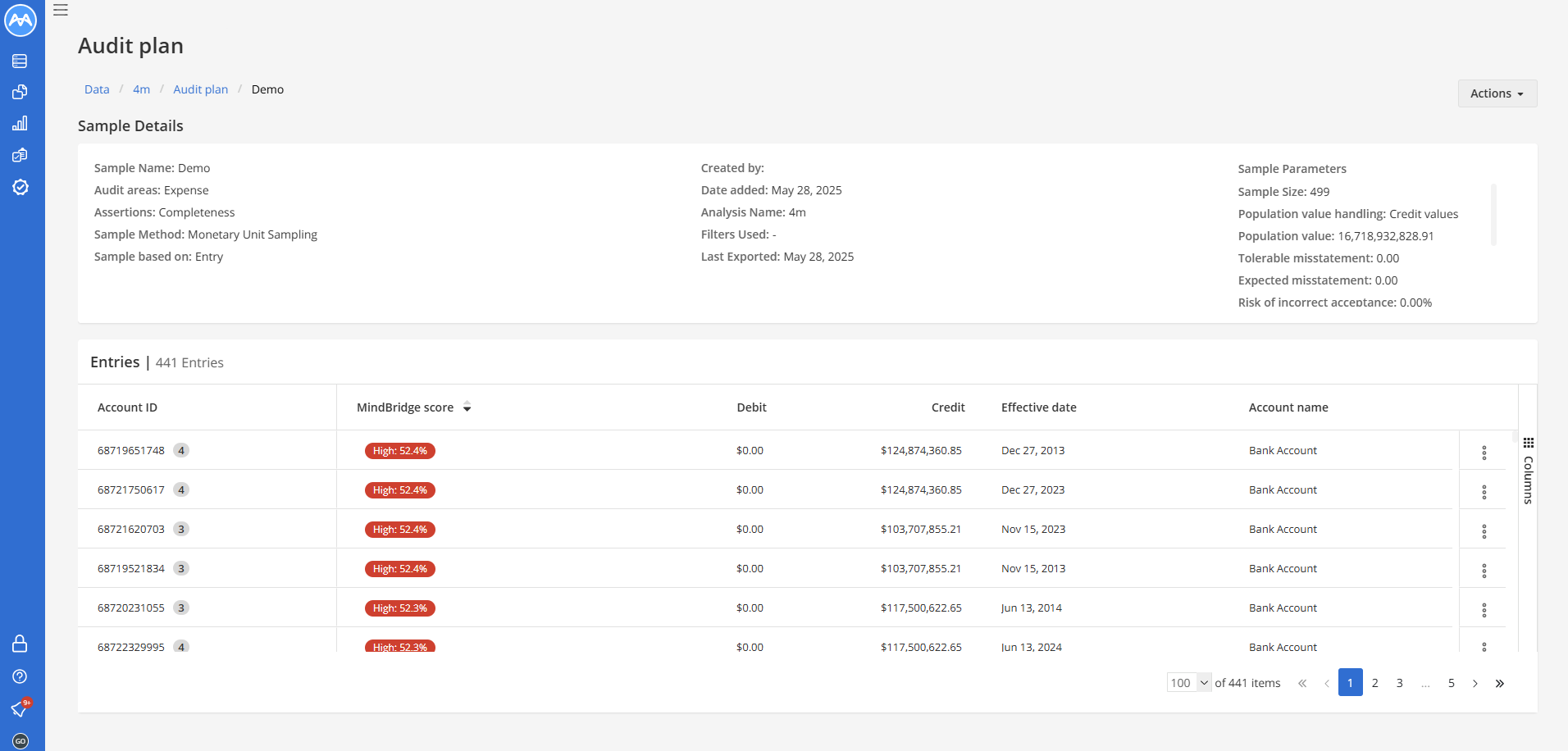The width and height of the screenshot is (1568, 751).
Task: Open the MindBridge logo home icon
Action: (21, 20)
